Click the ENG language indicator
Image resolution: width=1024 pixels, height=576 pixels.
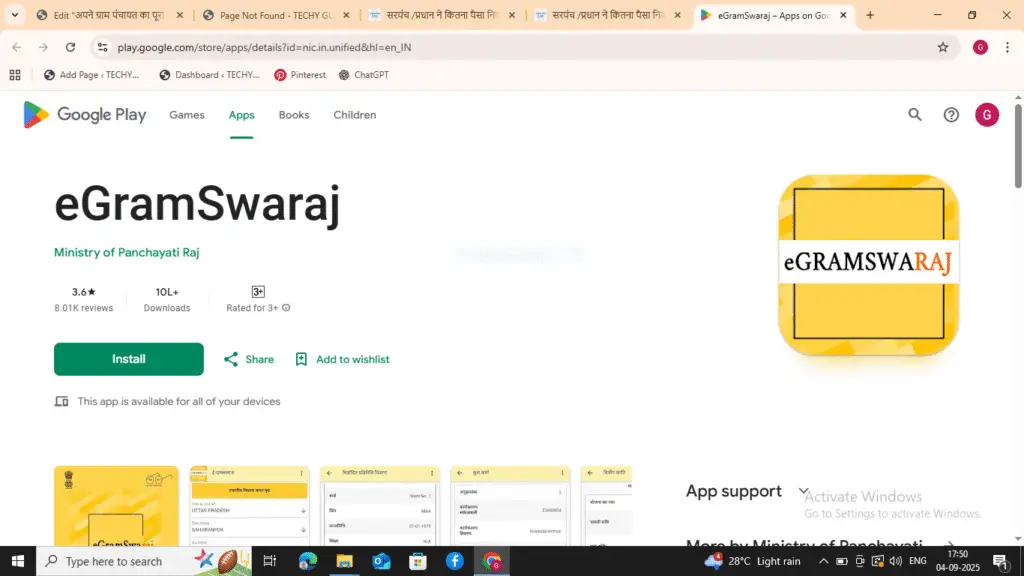918,561
